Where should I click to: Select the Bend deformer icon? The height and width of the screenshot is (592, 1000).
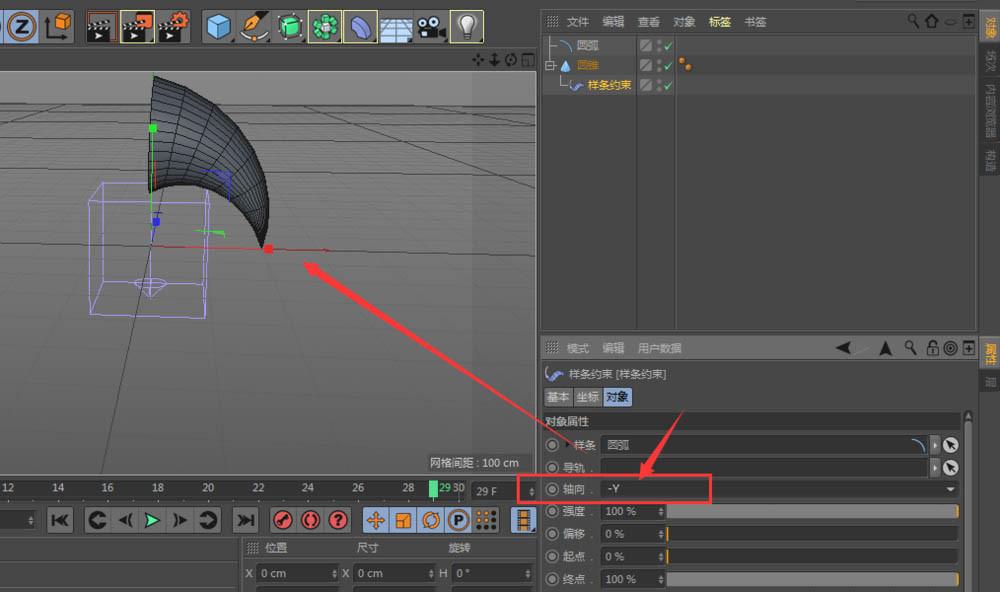(x=359, y=26)
